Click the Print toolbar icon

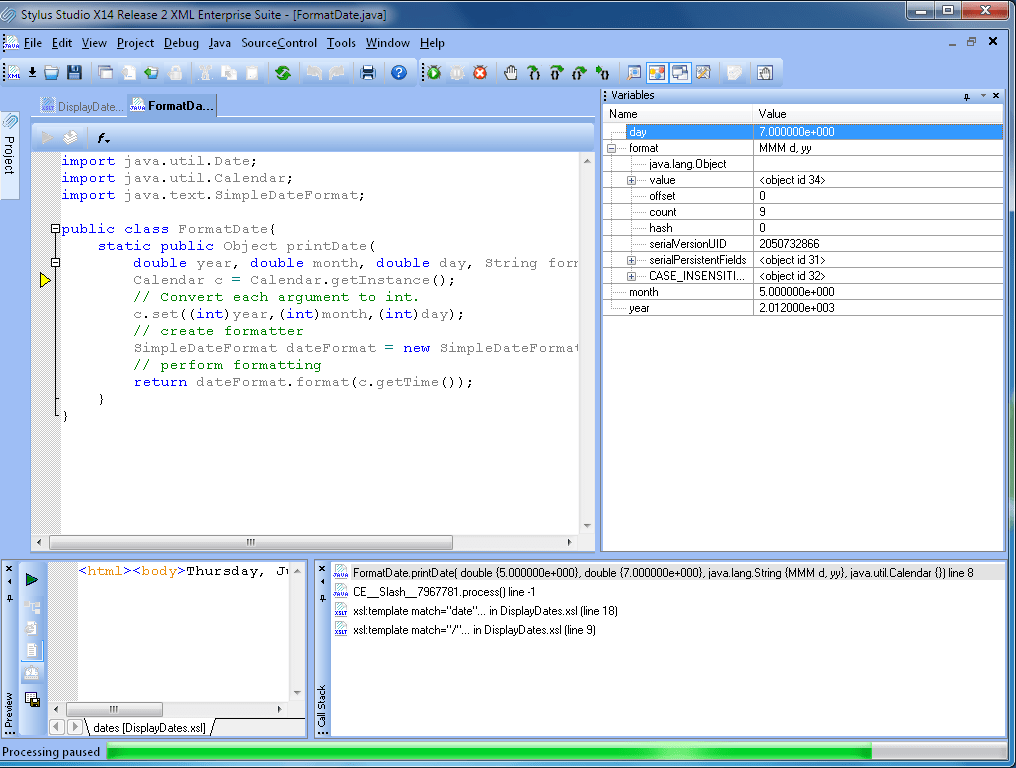click(x=368, y=72)
